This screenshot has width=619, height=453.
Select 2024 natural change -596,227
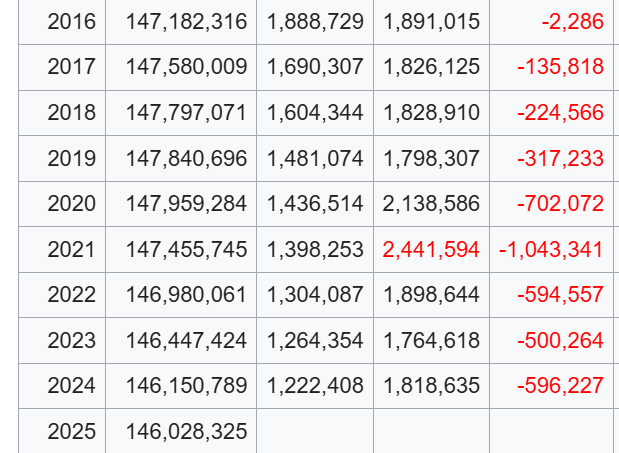tap(560, 386)
